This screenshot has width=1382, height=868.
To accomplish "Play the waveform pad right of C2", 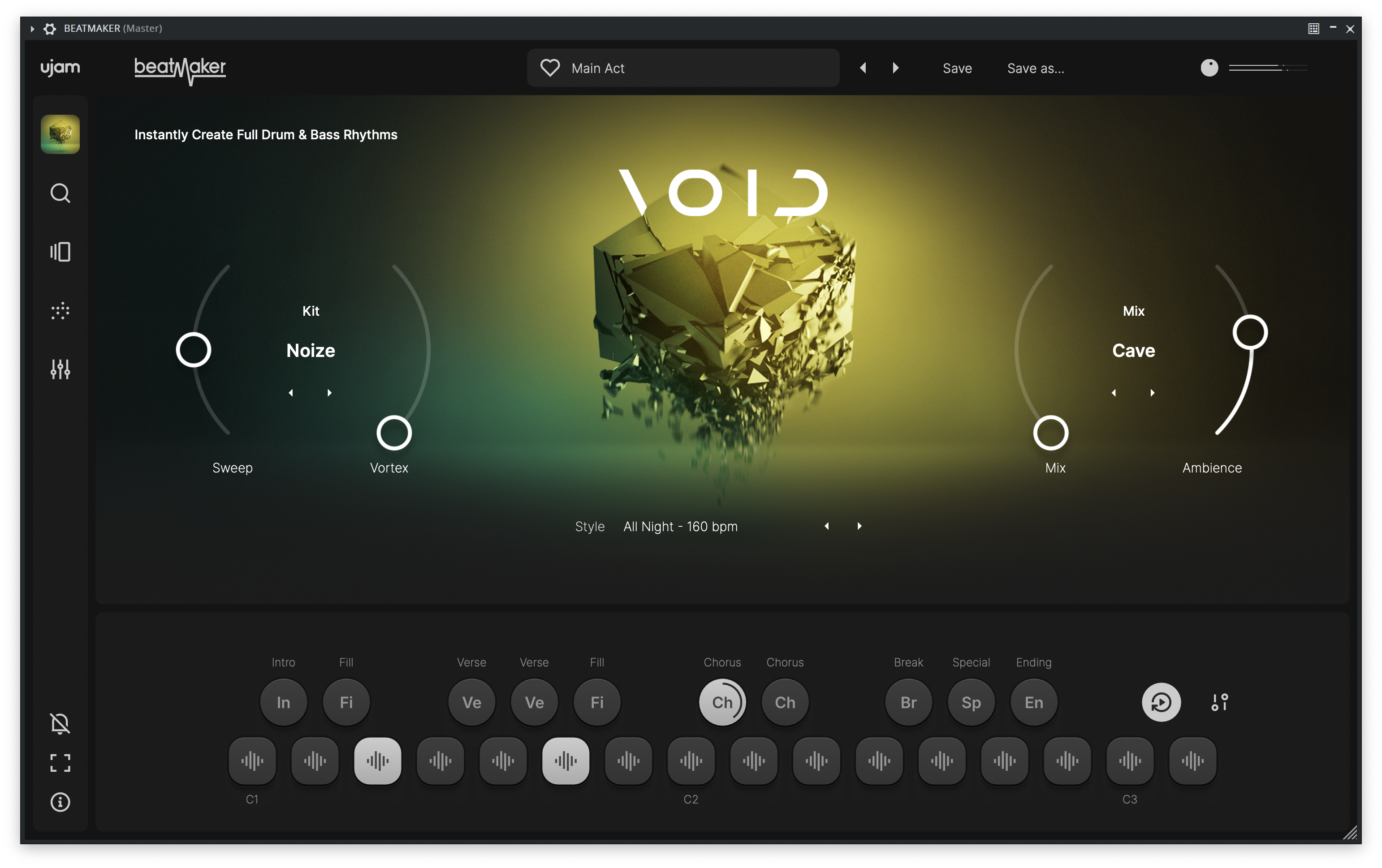I will click(x=754, y=761).
